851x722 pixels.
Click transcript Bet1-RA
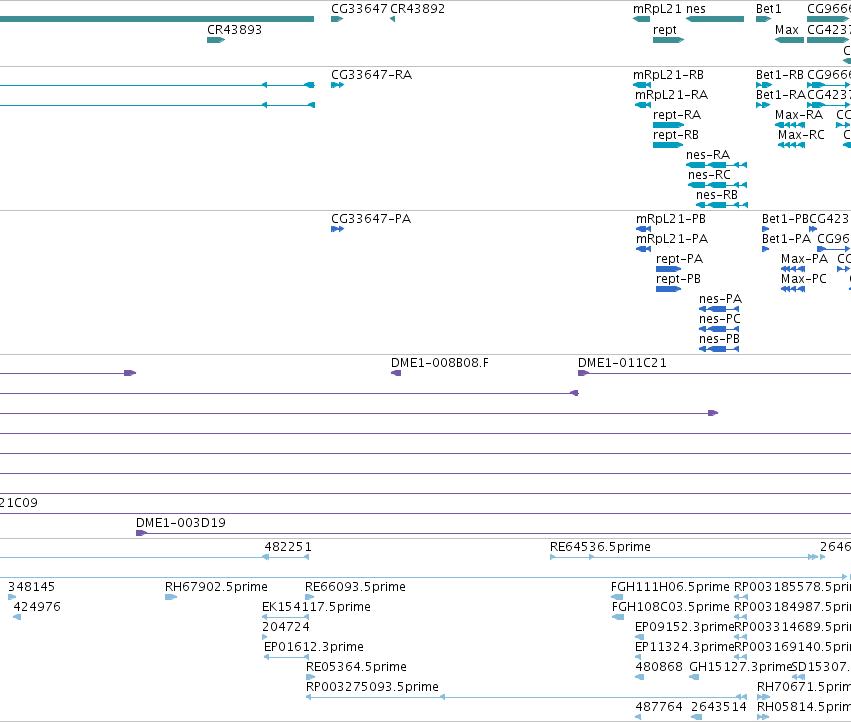pyautogui.click(x=764, y=105)
